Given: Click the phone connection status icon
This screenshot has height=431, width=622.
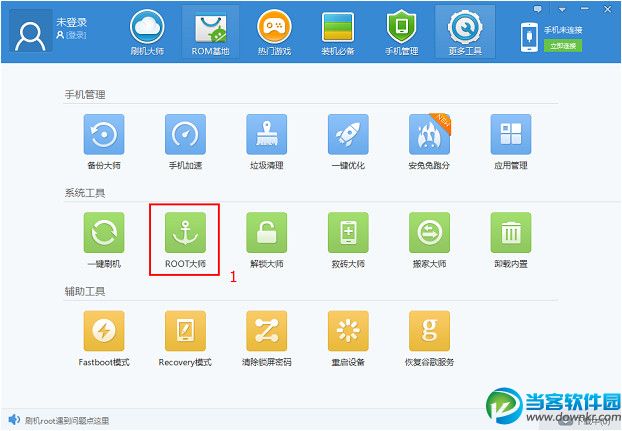Looking at the screenshot, I should pos(529,37).
